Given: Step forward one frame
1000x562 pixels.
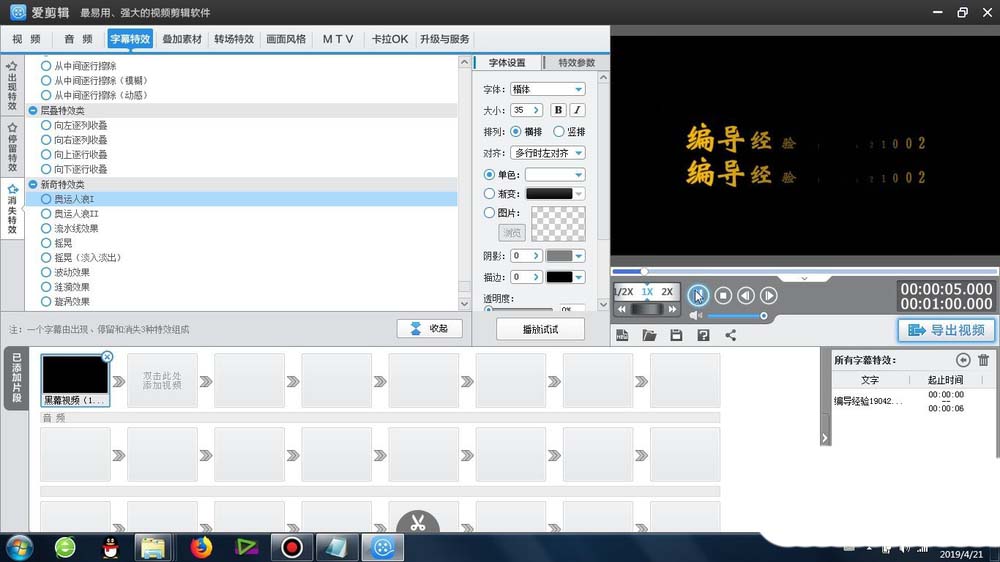Looking at the screenshot, I should coord(768,295).
